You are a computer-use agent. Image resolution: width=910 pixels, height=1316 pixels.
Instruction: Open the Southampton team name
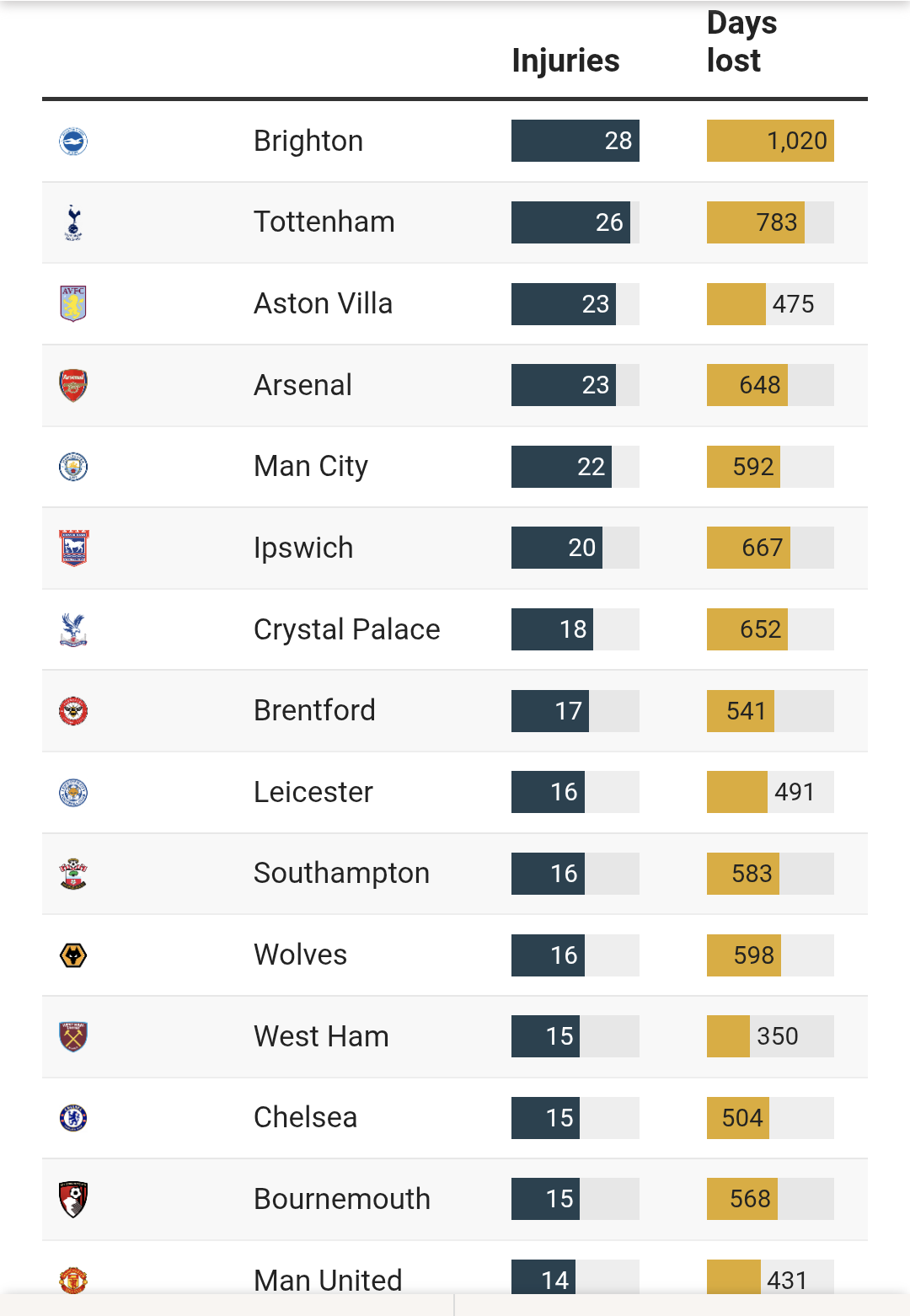(x=341, y=873)
